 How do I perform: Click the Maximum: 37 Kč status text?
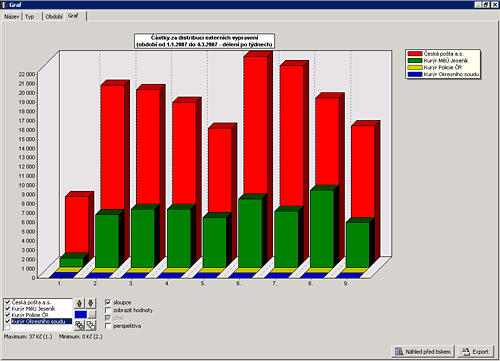[28, 337]
